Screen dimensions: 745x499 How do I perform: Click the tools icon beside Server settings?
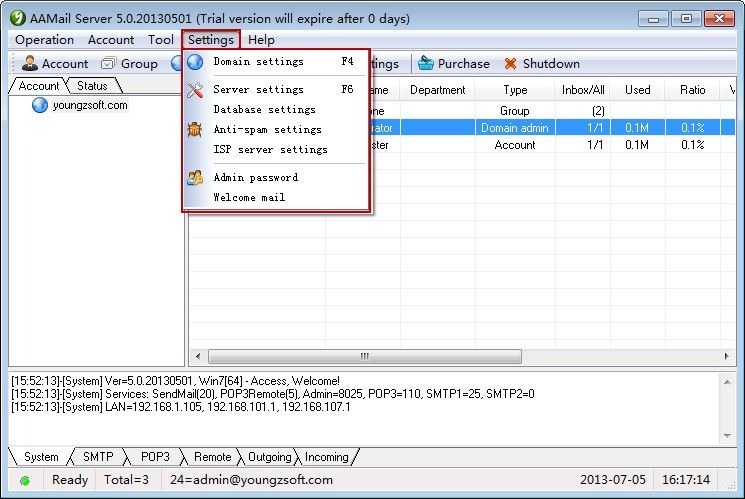[x=195, y=89]
